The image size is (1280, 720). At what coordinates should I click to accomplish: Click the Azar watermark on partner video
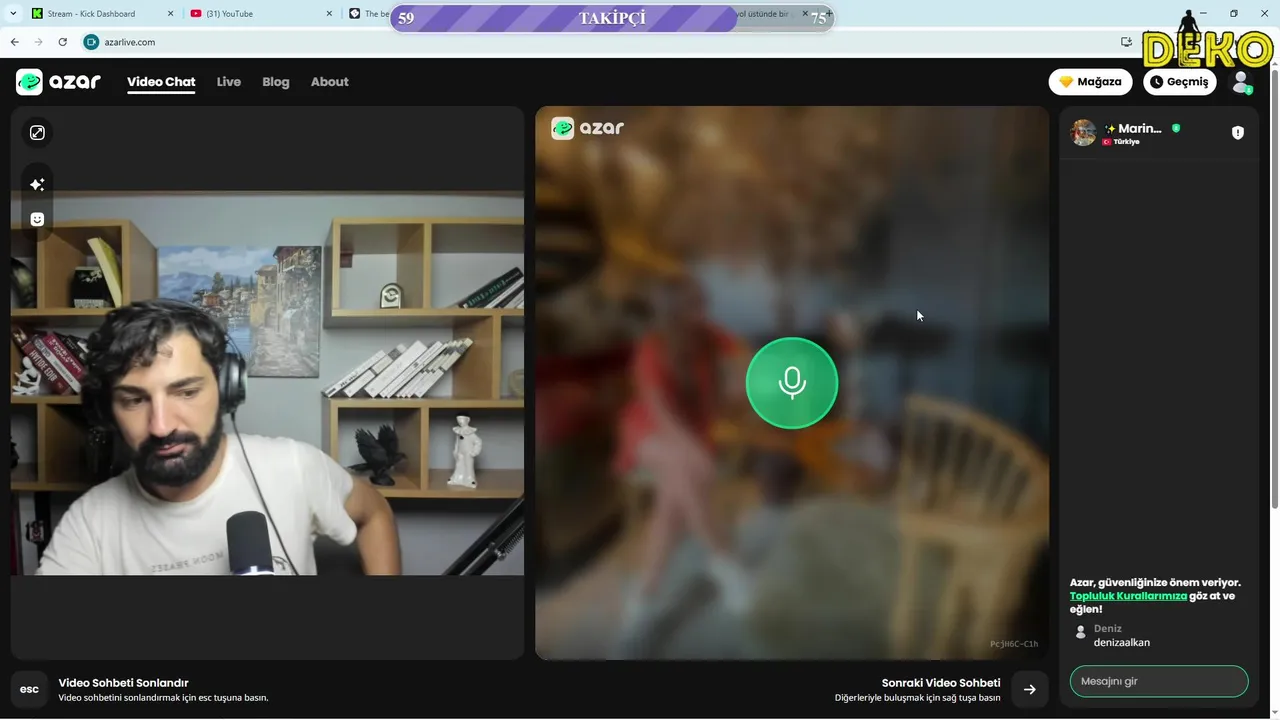click(x=588, y=128)
